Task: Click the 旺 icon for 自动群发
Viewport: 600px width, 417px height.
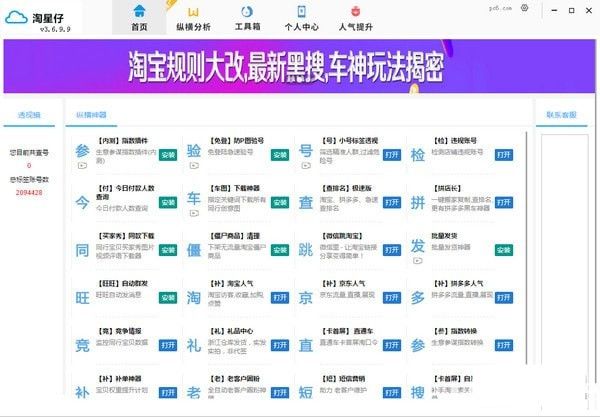Action: pos(82,298)
